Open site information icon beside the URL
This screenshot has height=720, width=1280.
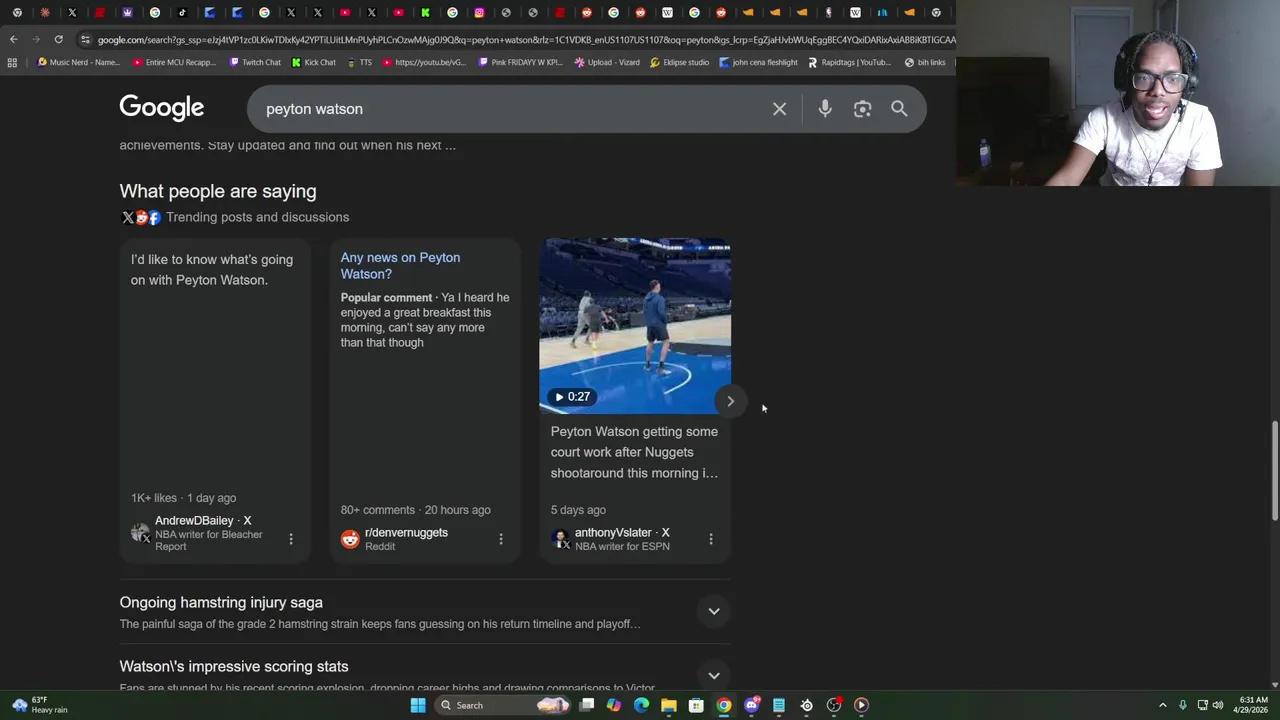(x=86, y=39)
